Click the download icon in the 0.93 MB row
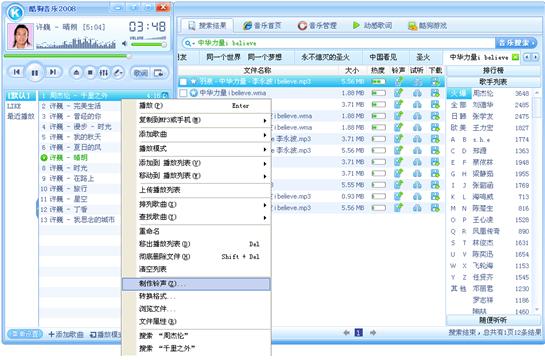545x360 pixels. click(435, 196)
